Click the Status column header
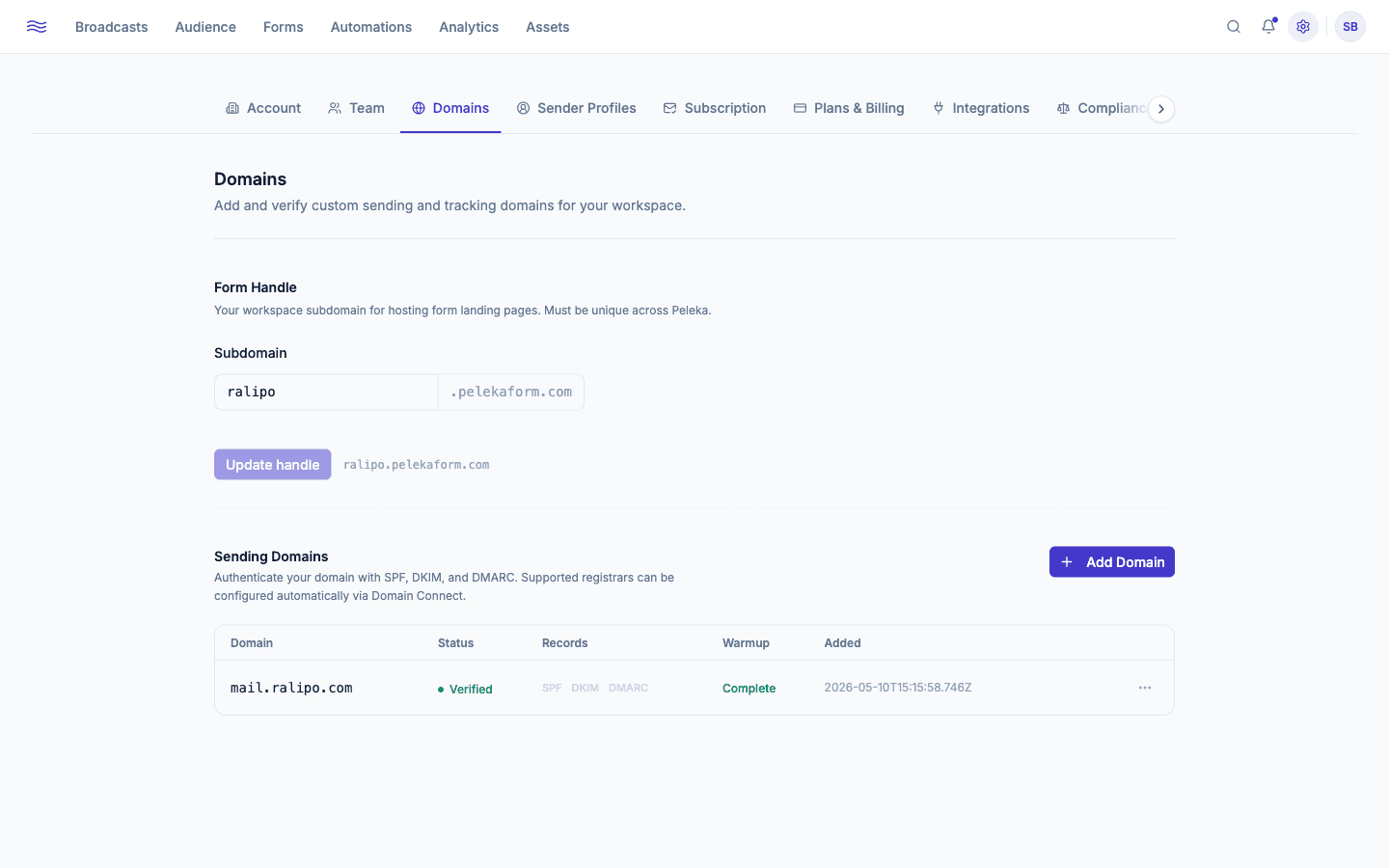This screenshot has height=868, width=1389. 456,643
